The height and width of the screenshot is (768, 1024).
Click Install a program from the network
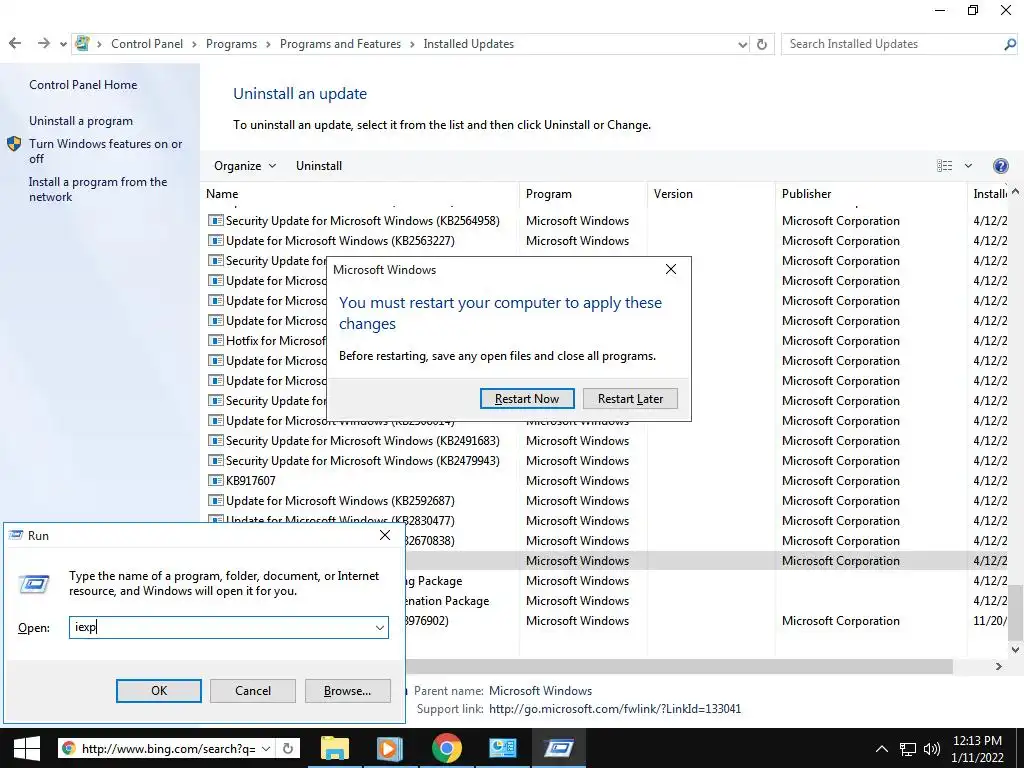click(x=98, y=189)
